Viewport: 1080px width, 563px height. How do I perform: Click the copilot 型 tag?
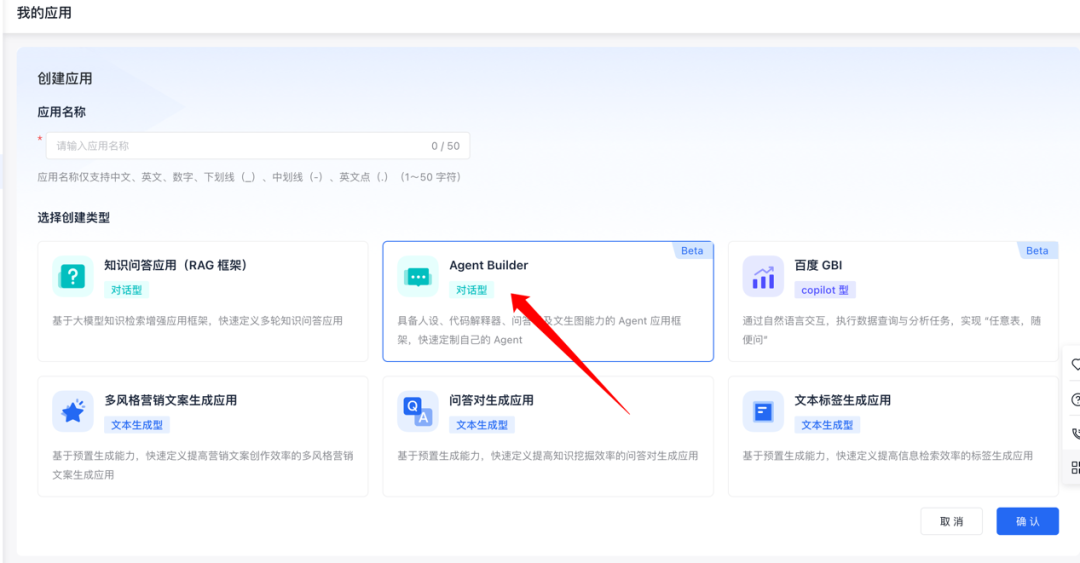pos(824,290)
